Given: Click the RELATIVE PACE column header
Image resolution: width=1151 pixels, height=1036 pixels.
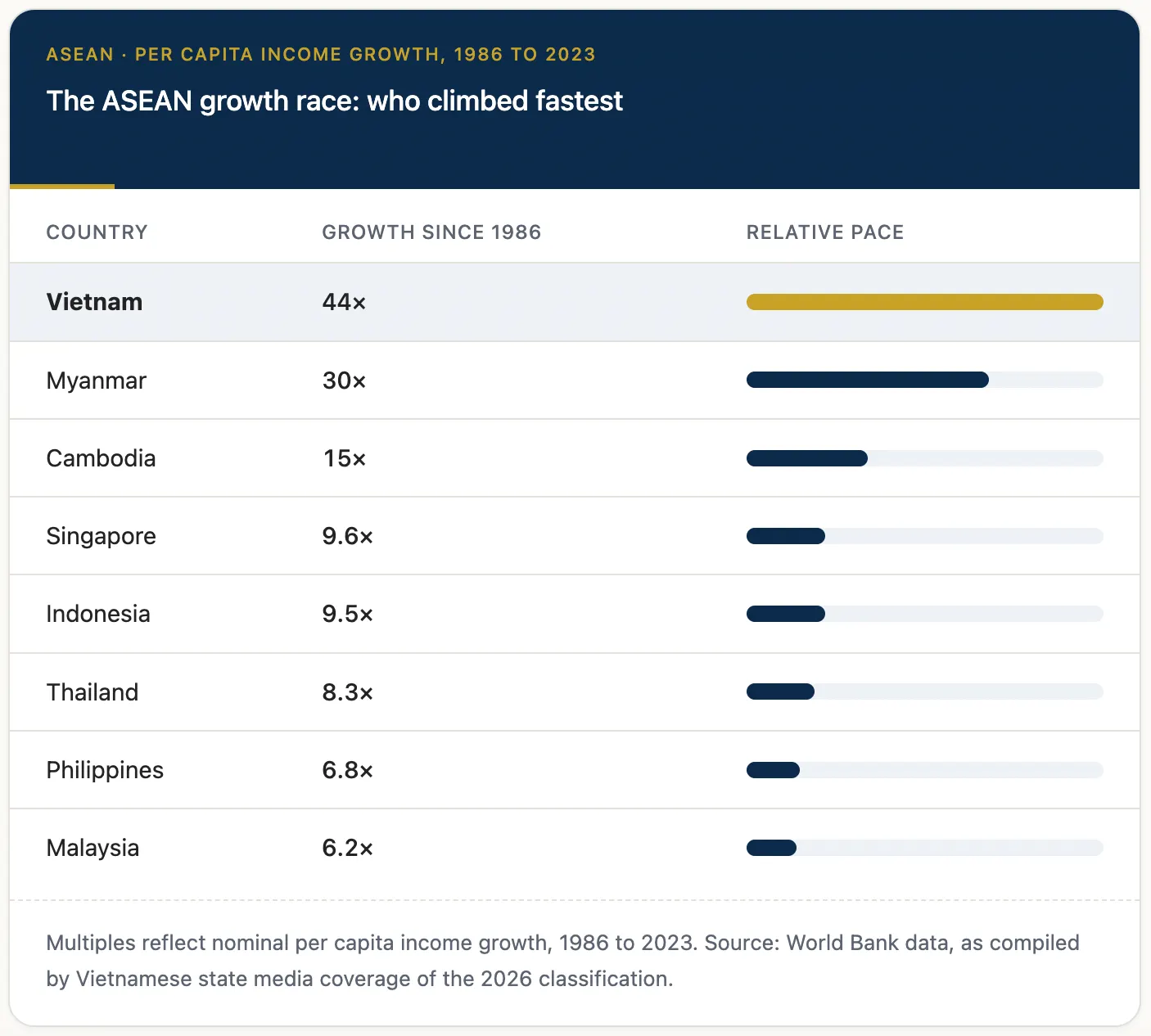Looking at the screenshot, I should (x=825, y=232).
